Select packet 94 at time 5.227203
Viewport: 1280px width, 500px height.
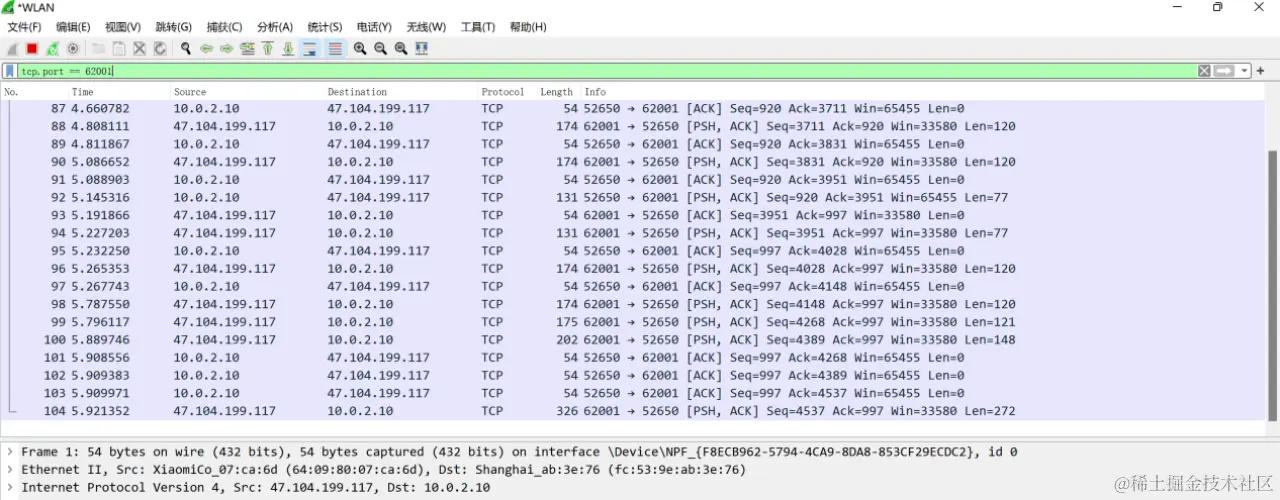633,233
